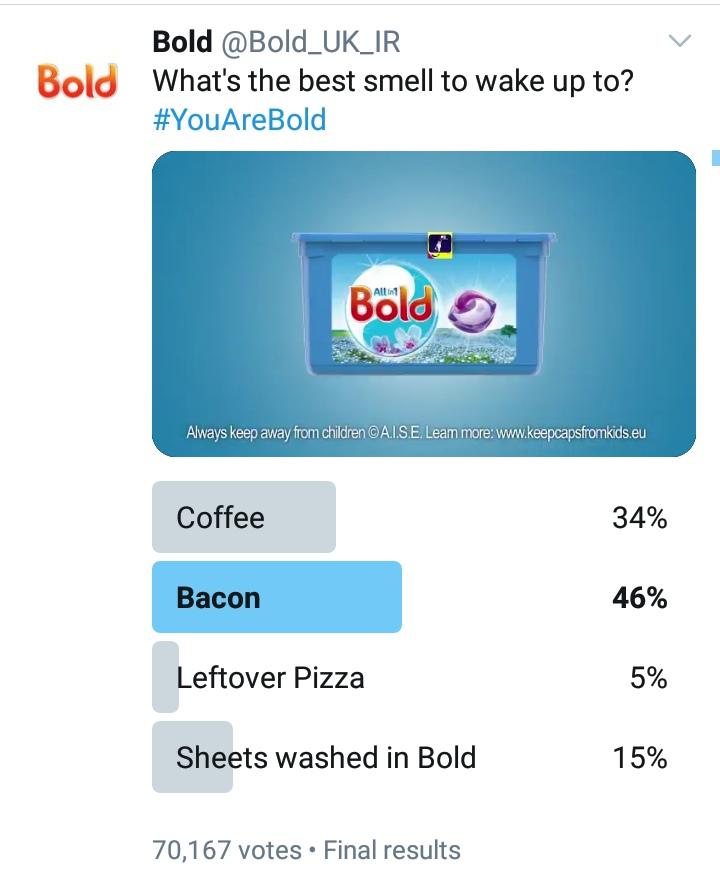Click the 15% result for Sheets washed
720x883 pixels.
(639, 758)
